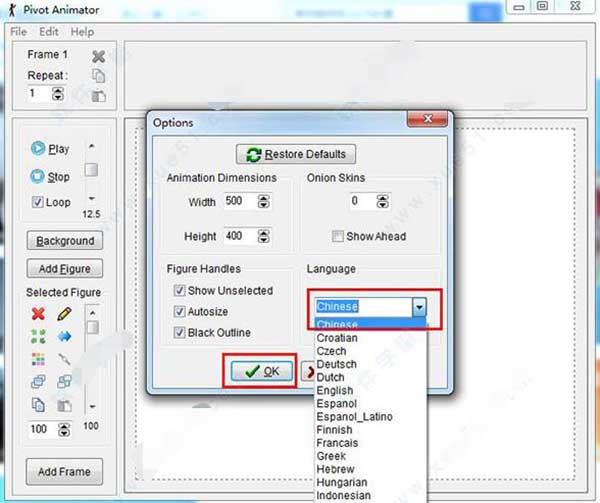600x503 pixels.
Task: Toggle the Loop checkbox
Action: pos(38,202)
